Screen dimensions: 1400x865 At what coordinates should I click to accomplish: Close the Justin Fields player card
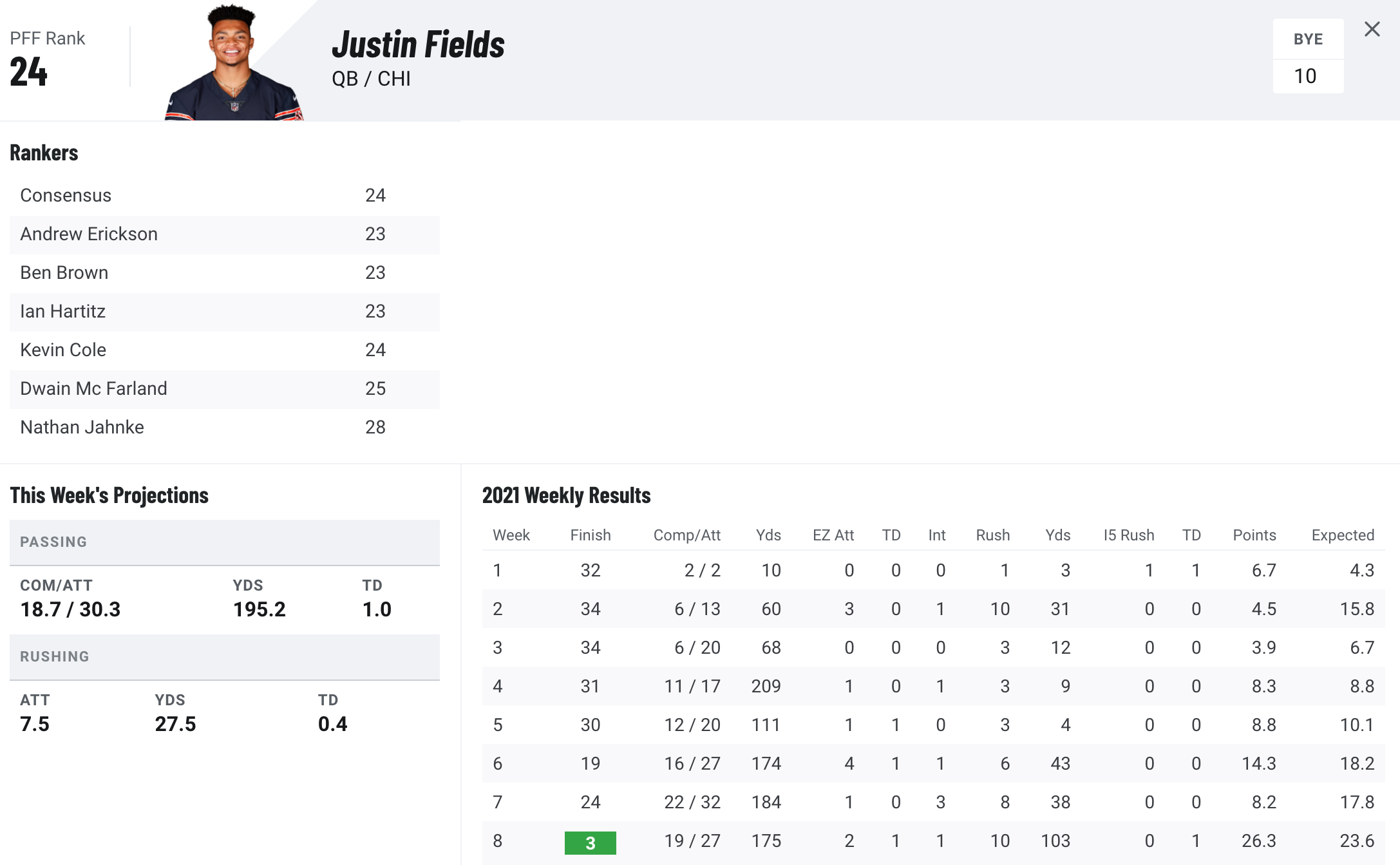1372,29
